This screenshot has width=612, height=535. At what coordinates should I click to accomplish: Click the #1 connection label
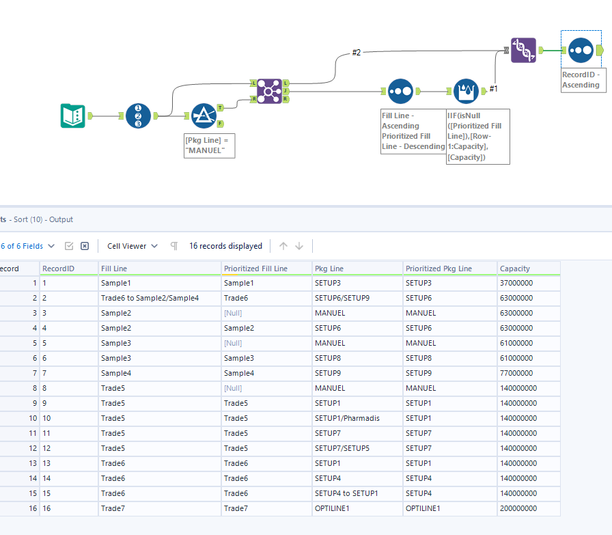tap(494, 89)
